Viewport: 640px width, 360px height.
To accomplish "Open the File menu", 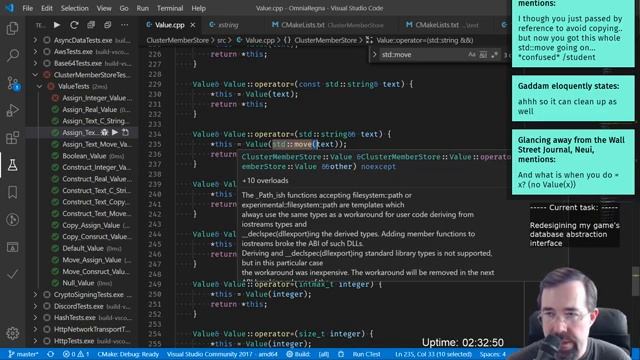I will click(28, 8).
